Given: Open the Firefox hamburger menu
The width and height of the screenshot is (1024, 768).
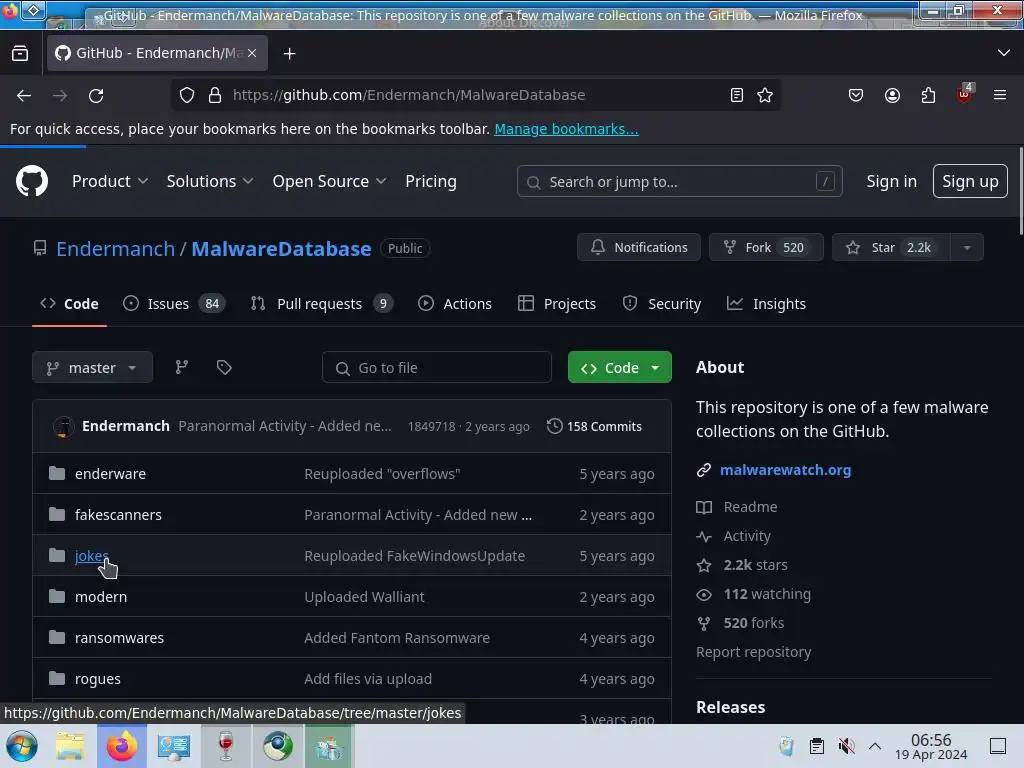Looking at the screenshot, I should (x=1000, y=95).
